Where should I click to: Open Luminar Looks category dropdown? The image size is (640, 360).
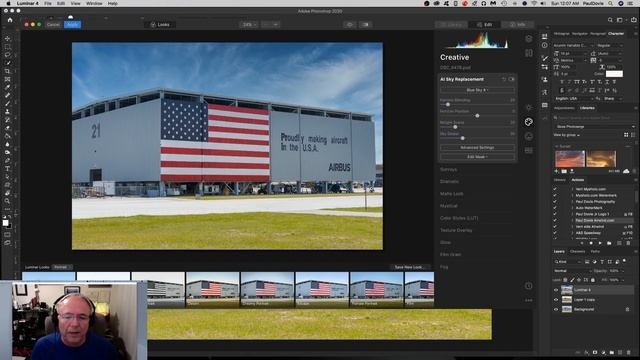click(62, 267)
